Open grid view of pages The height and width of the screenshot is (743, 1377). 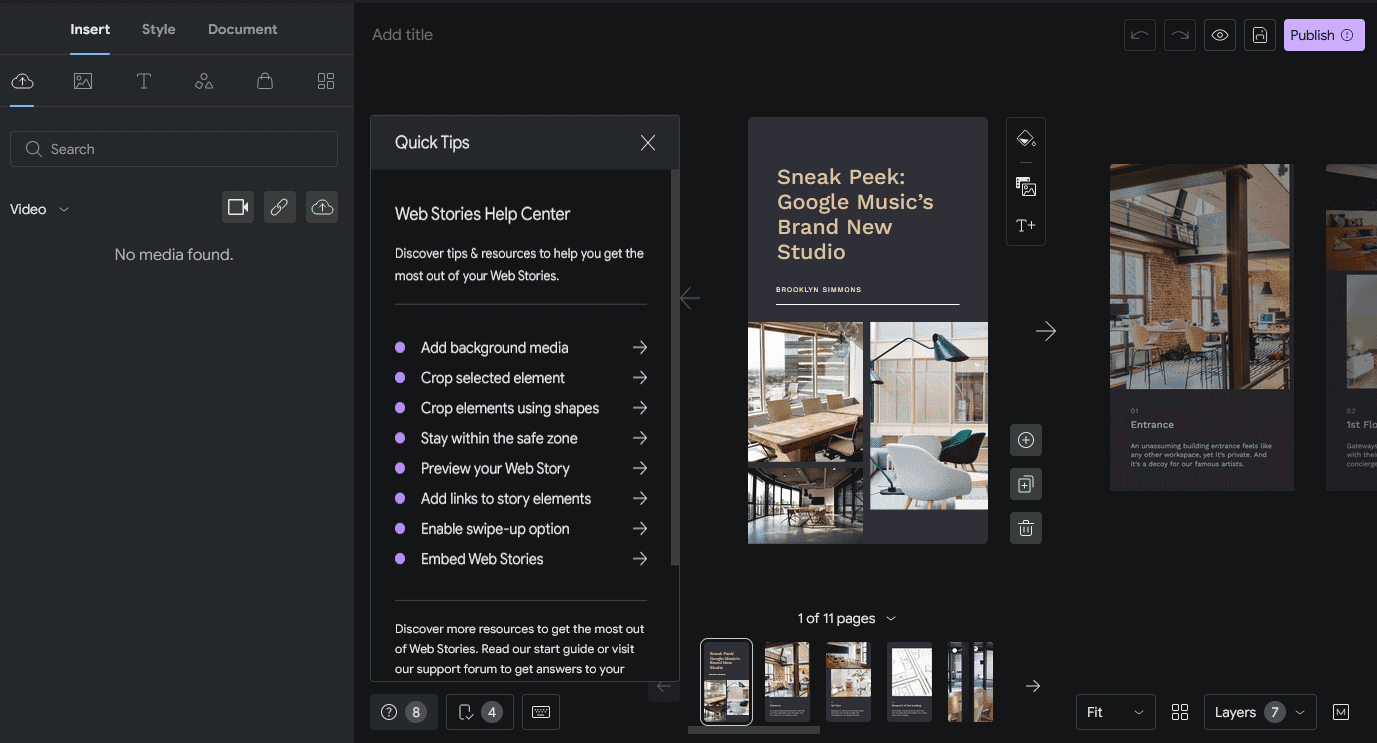pos(1180,712)
